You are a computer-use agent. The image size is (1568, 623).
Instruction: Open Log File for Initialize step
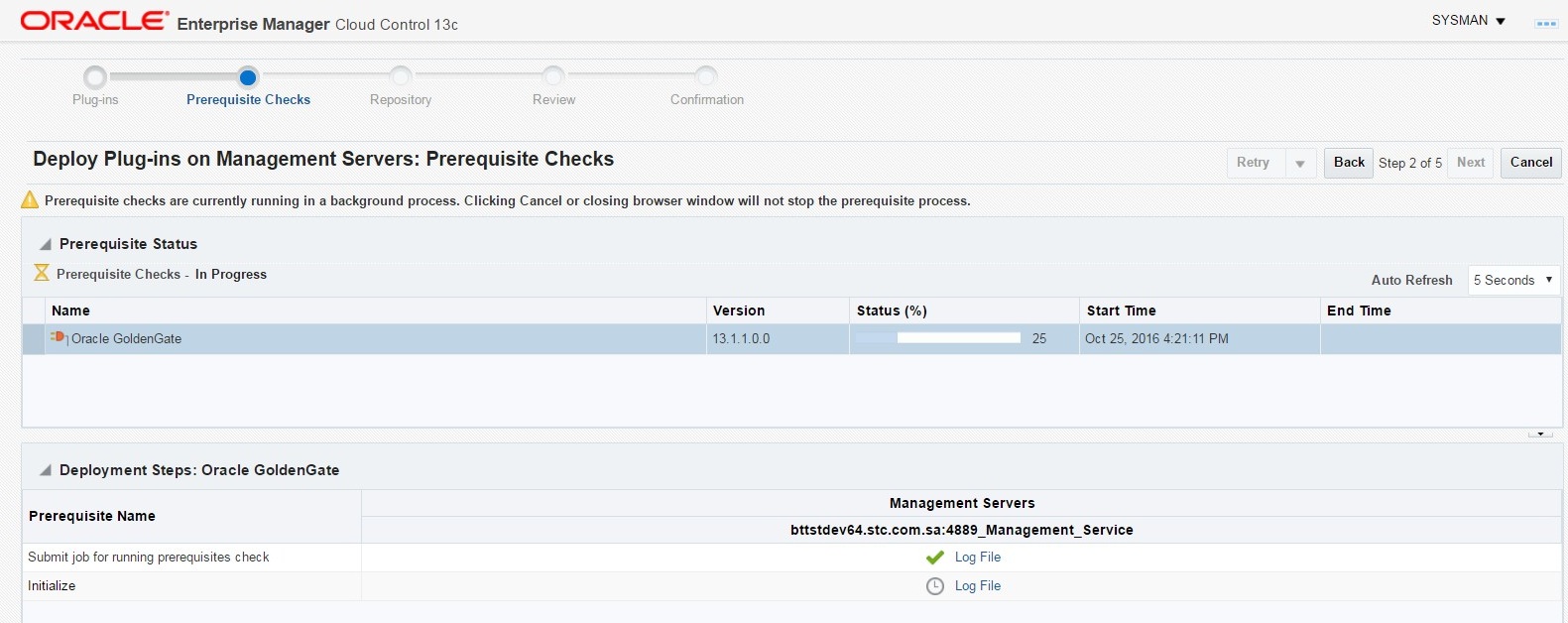tap(978, 586)
